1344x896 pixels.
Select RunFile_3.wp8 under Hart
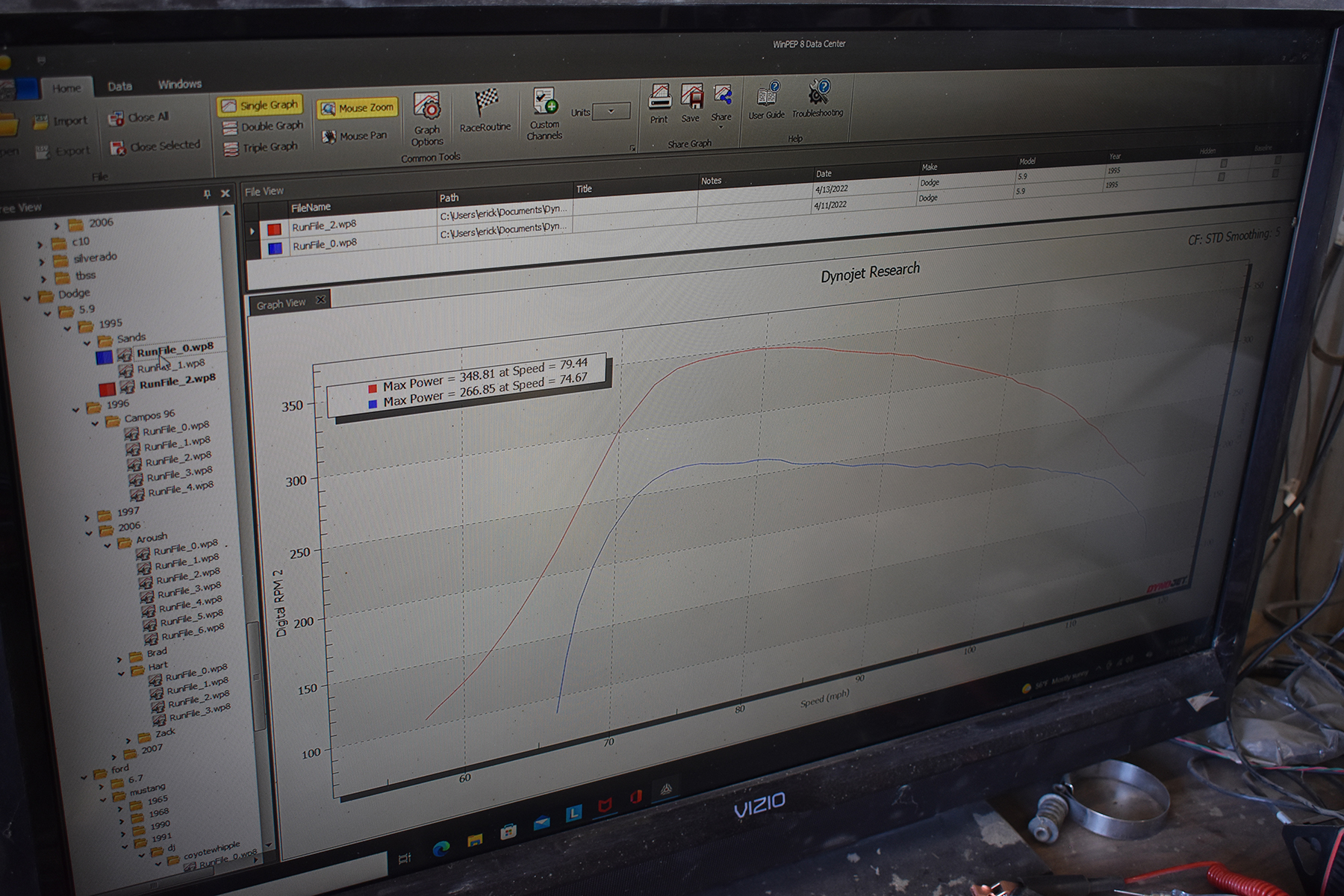(199, 712)
